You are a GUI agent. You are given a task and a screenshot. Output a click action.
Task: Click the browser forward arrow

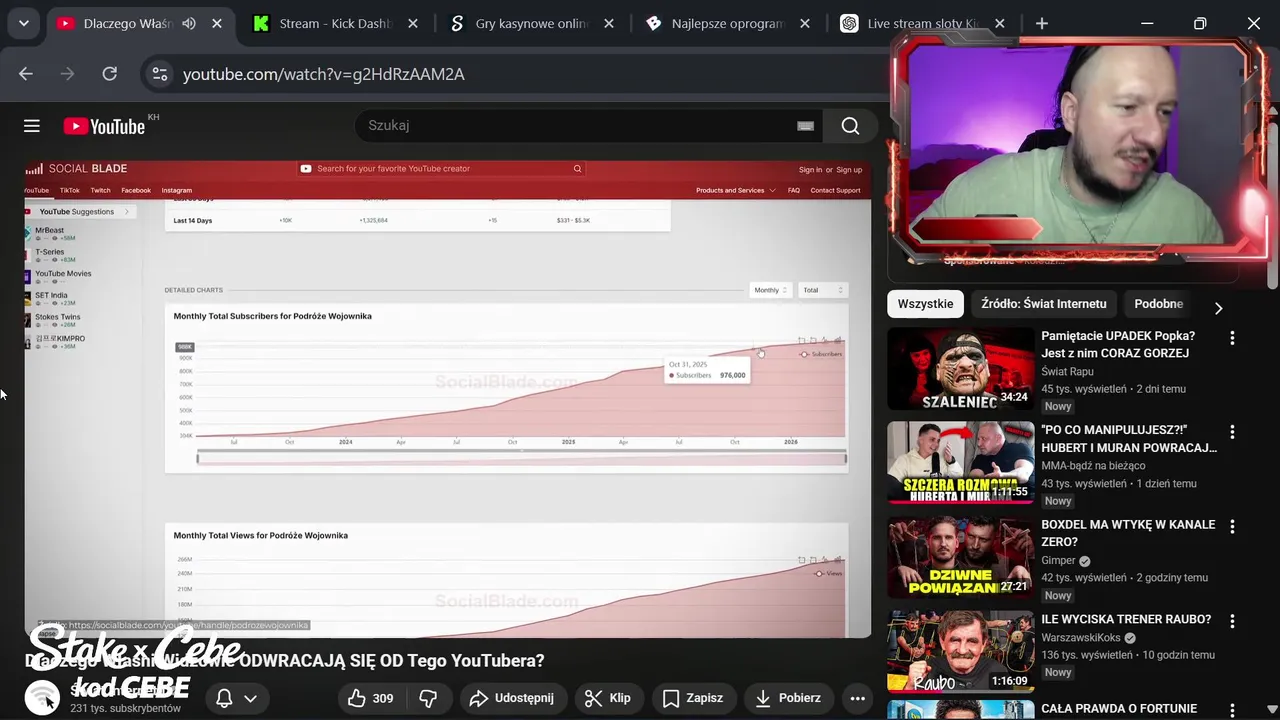pos(68,73)
